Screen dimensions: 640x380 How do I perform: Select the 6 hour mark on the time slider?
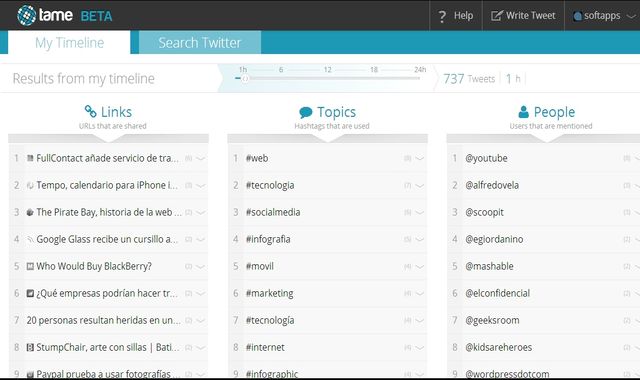[281, 70]
